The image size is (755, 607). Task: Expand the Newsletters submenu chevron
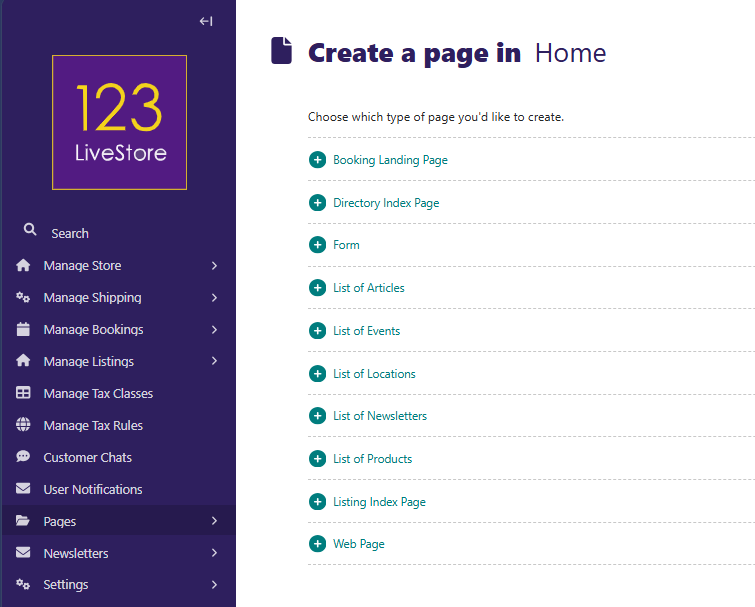214,553
